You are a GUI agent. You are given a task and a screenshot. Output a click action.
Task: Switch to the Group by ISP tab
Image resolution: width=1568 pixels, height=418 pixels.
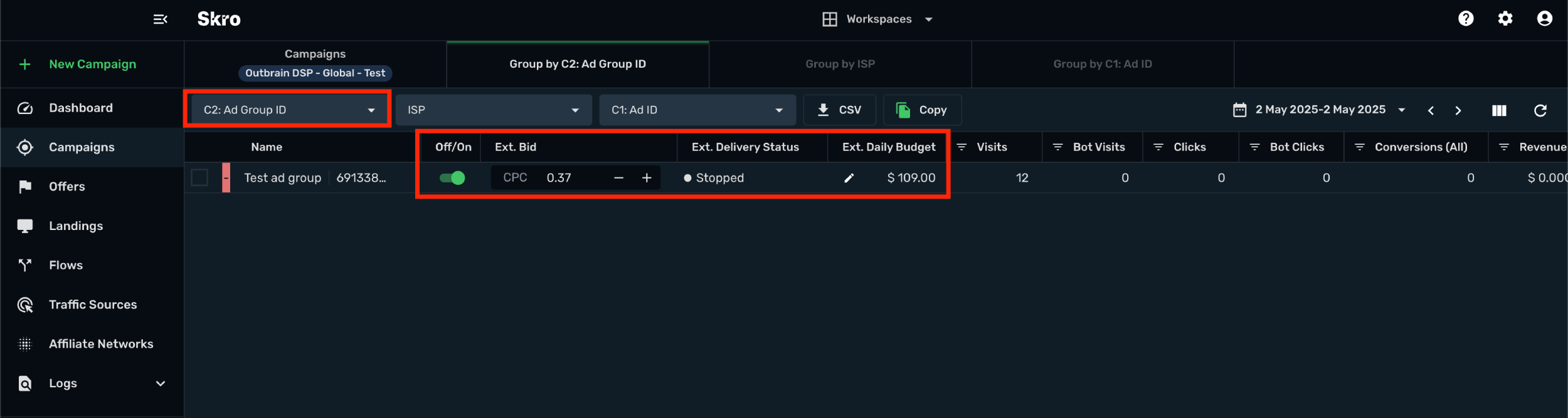click(840, 64)
